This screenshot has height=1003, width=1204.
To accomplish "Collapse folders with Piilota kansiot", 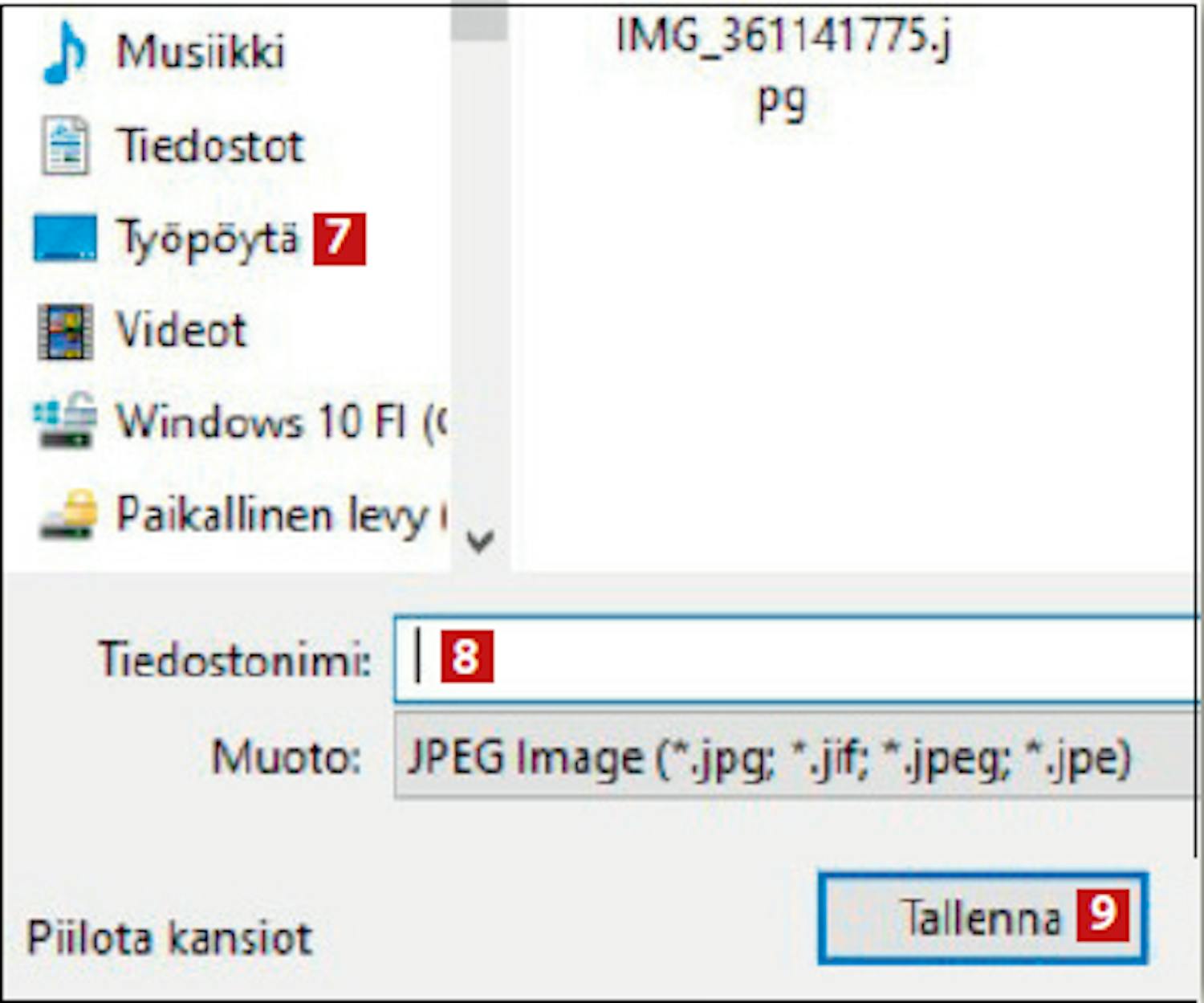I will click(169, 937).
